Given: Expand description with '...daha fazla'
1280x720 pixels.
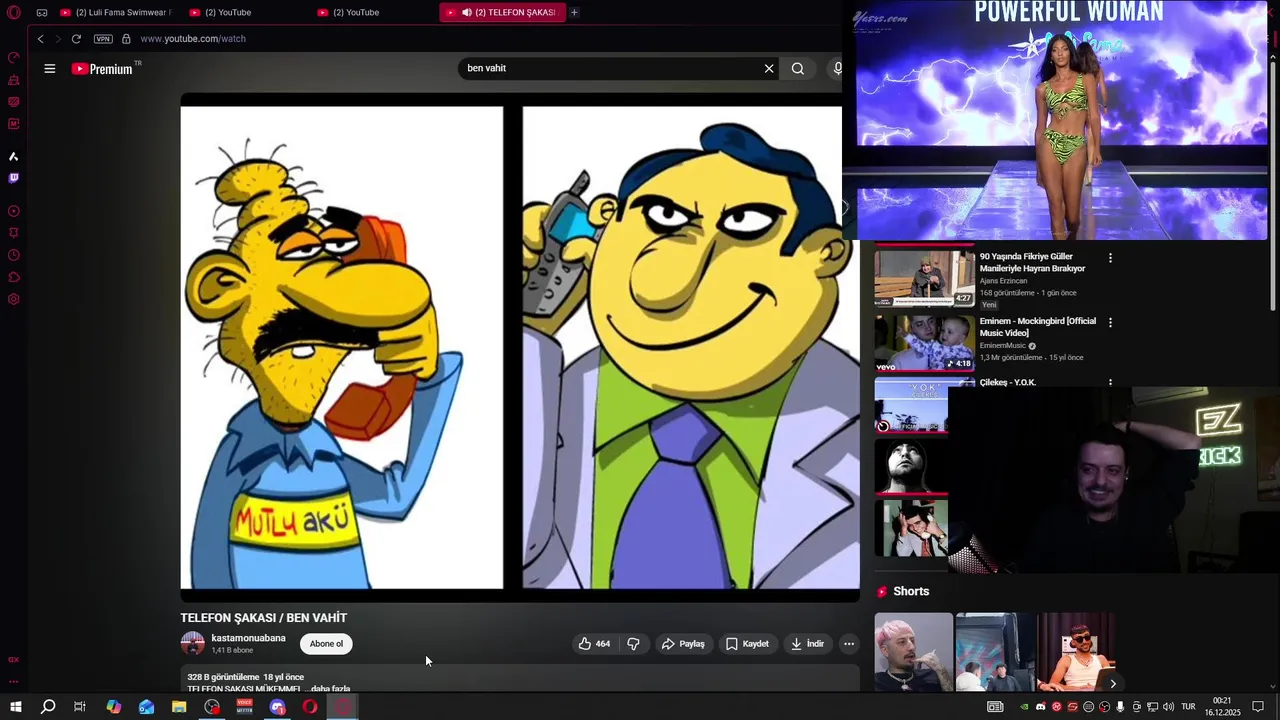Looking at the screenshot, I should pyautogui.click(x=330, y=689).
